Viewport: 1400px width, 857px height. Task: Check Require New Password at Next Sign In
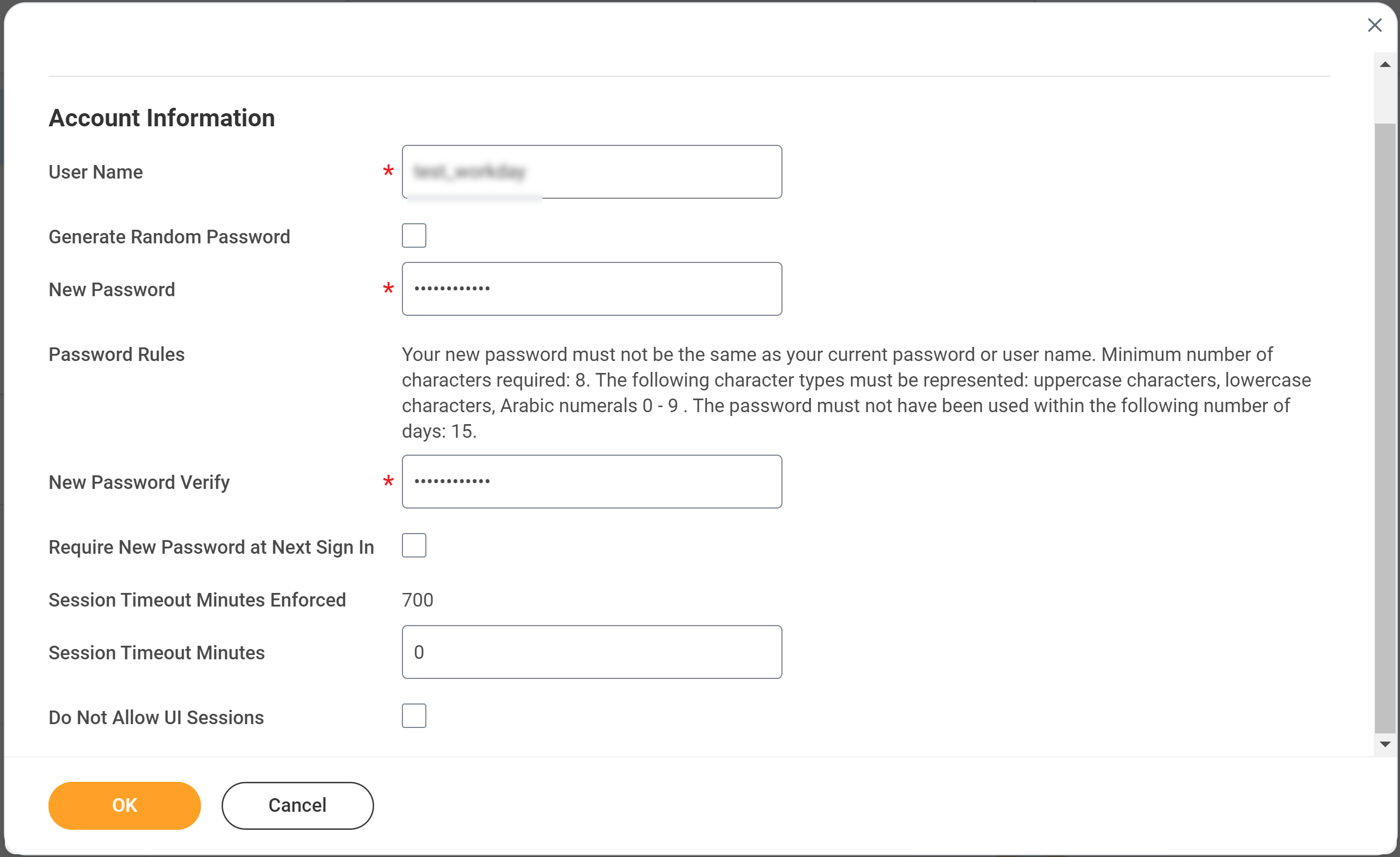tap(414, 546)
